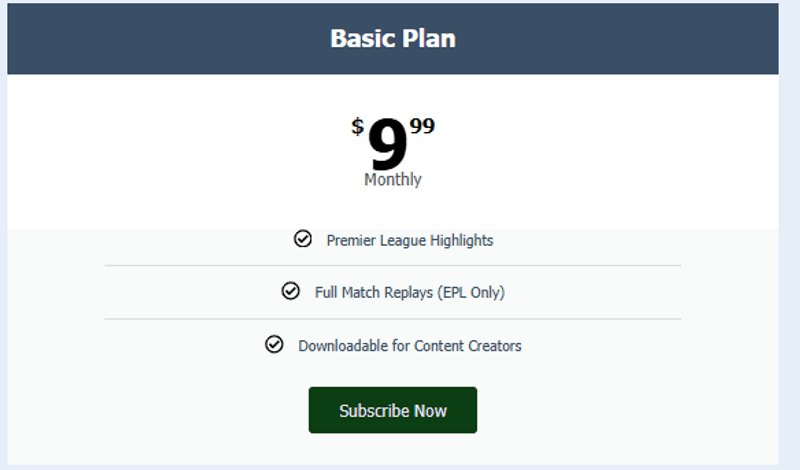
Task: Click the large 9 price digit
Action: tap(387, 145)
